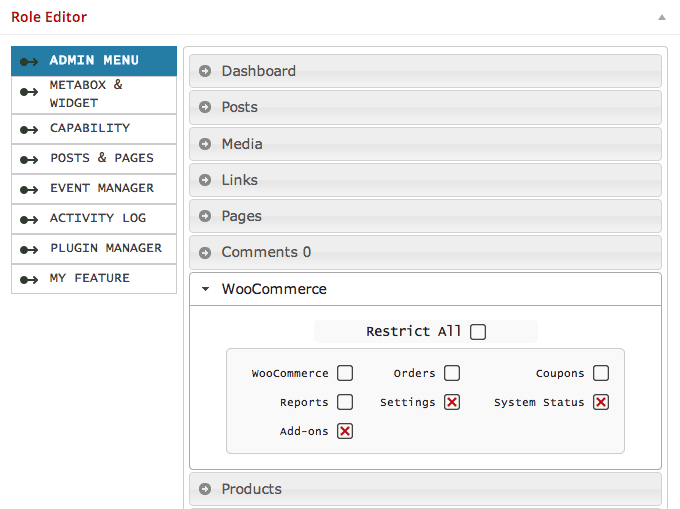Go to Event Manager tab

[94, 189]
